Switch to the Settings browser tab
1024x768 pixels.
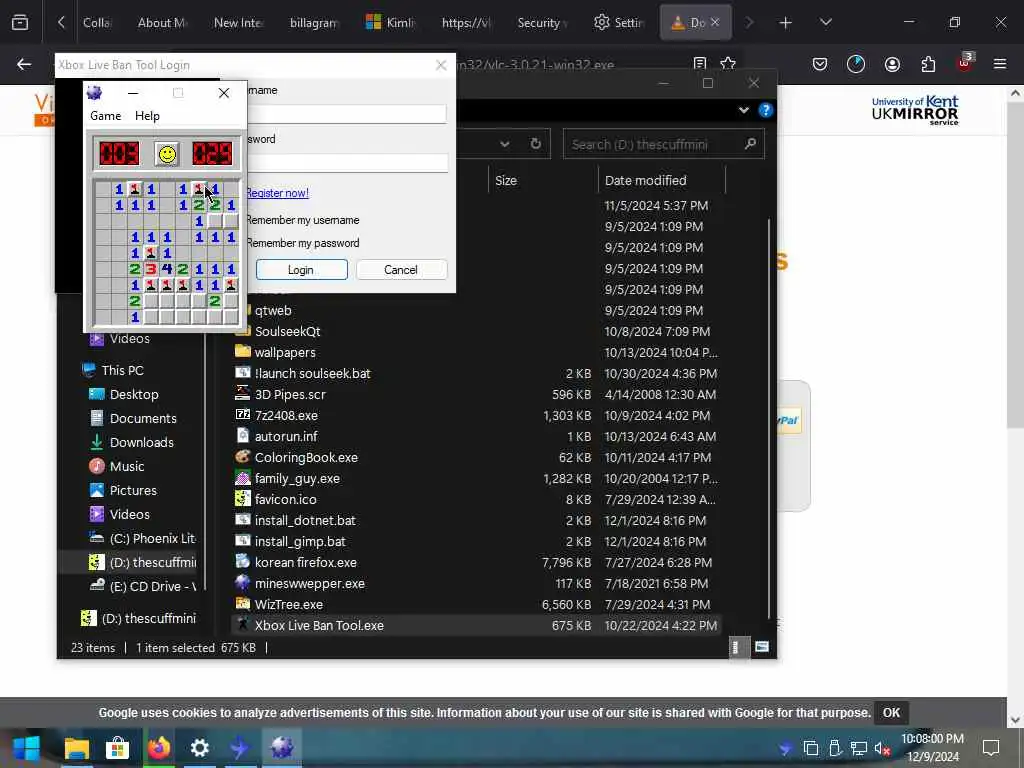[619, 23]
